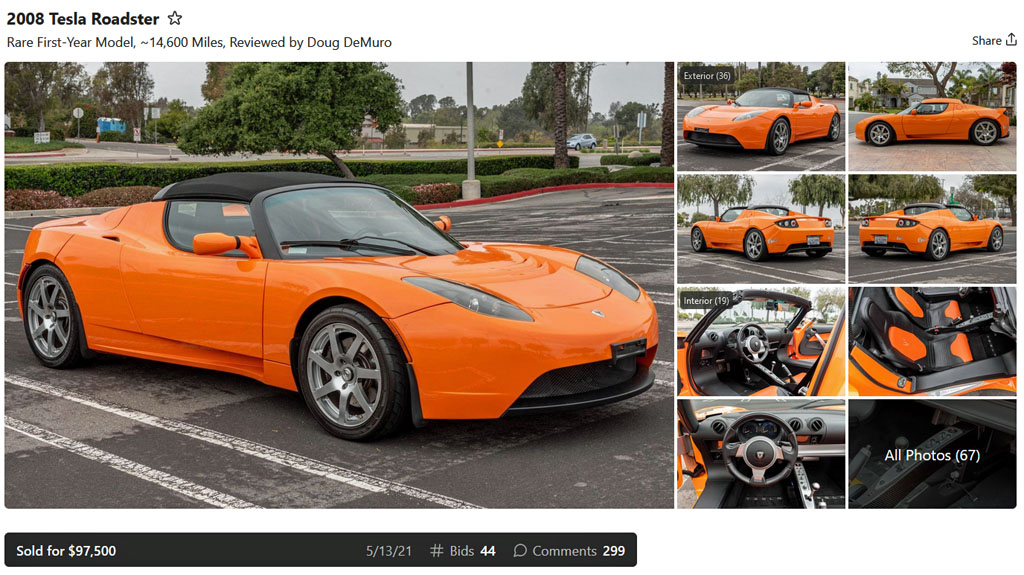
Task: Open the side profile Roadster thumbnail
Action: (932, 116)
